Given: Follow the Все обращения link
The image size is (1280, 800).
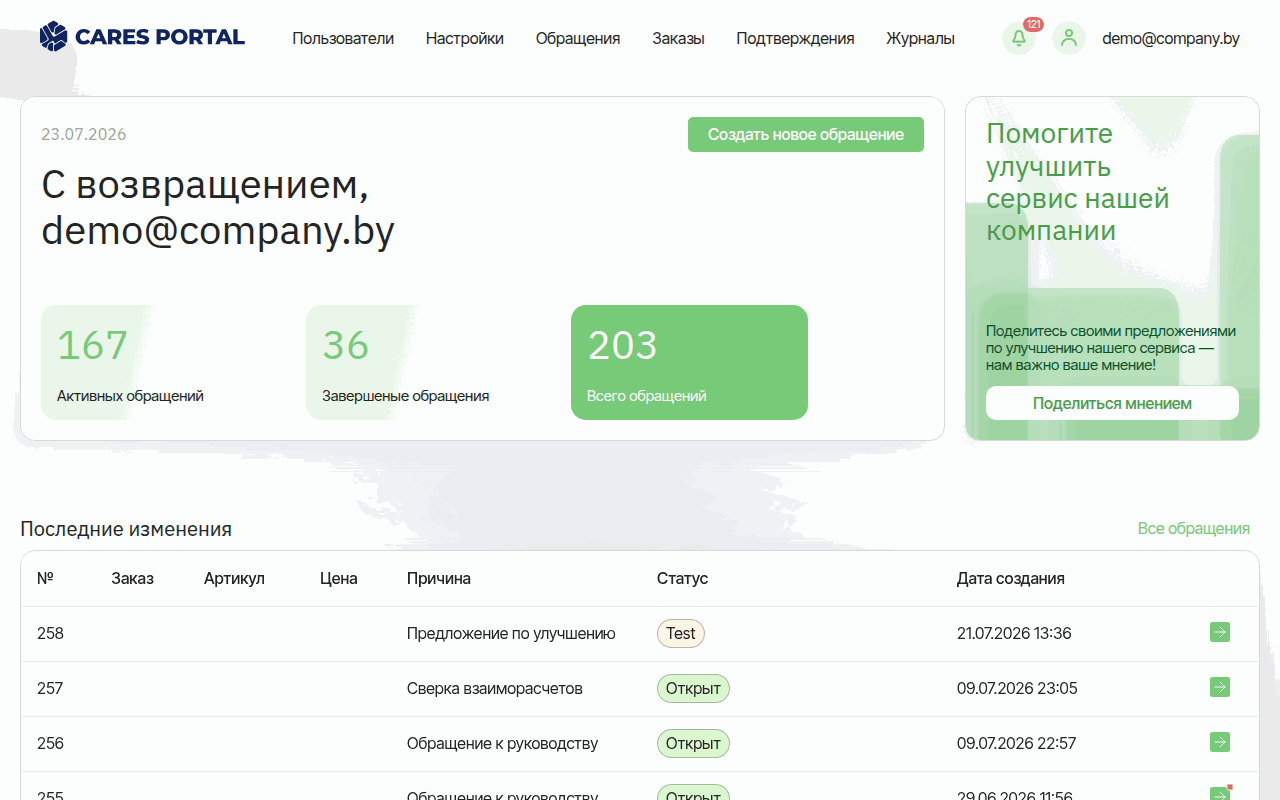Looking at the screenshot, I should [x=1194, y=528].
